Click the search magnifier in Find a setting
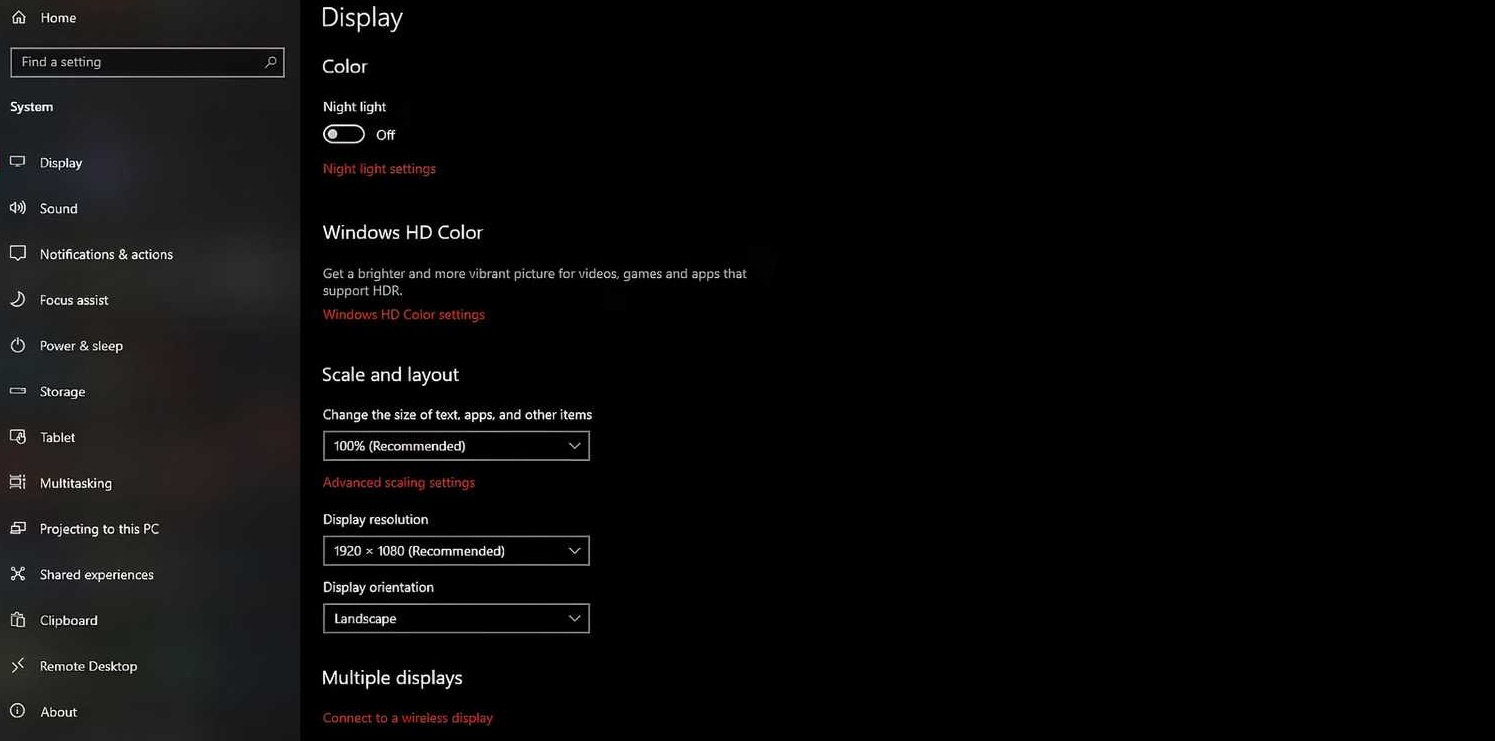 pyautogui.click(x=270, y=62)
